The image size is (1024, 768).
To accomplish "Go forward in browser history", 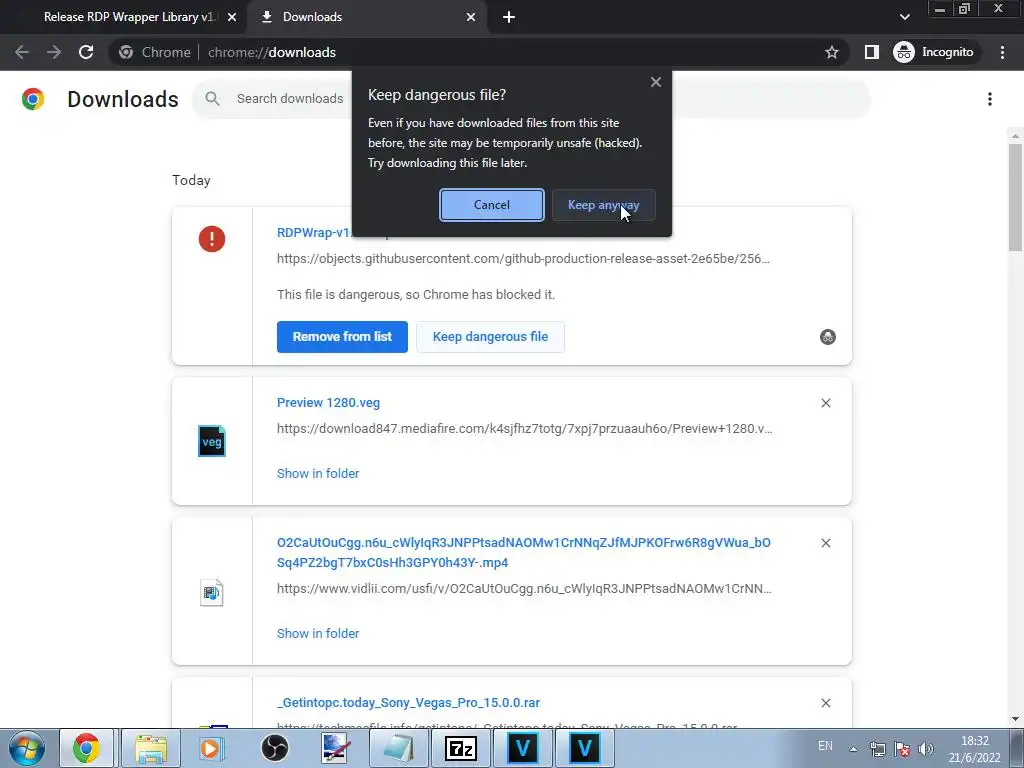I will (x=54, y=52).
